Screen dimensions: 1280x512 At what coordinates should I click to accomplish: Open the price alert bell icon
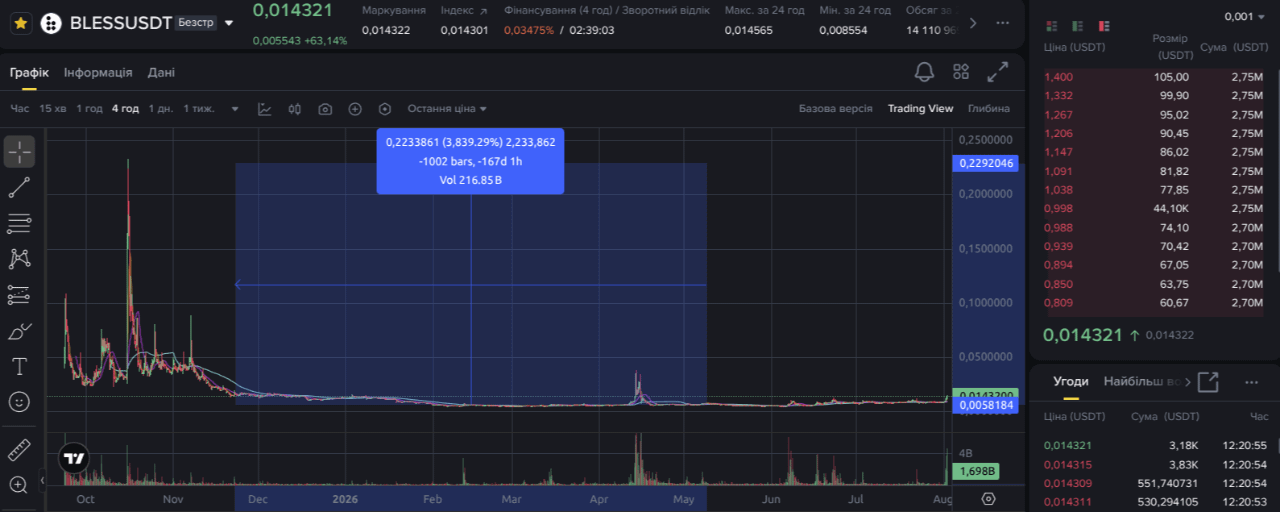[x=925, y=72]
